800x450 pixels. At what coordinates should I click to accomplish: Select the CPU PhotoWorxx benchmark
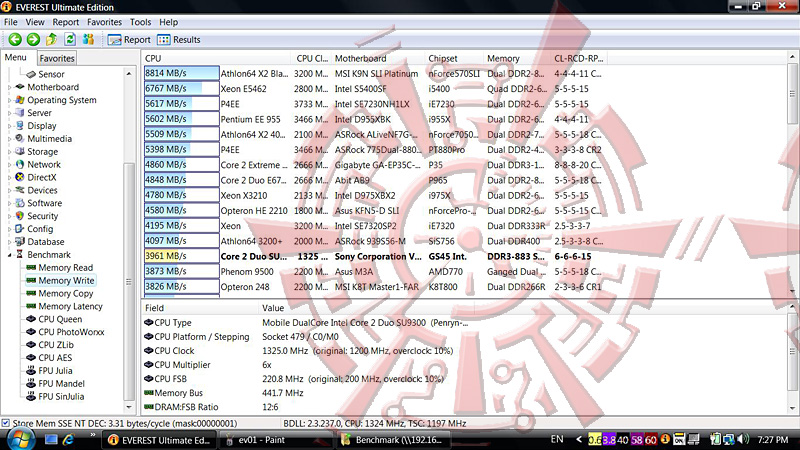(71, 332)
